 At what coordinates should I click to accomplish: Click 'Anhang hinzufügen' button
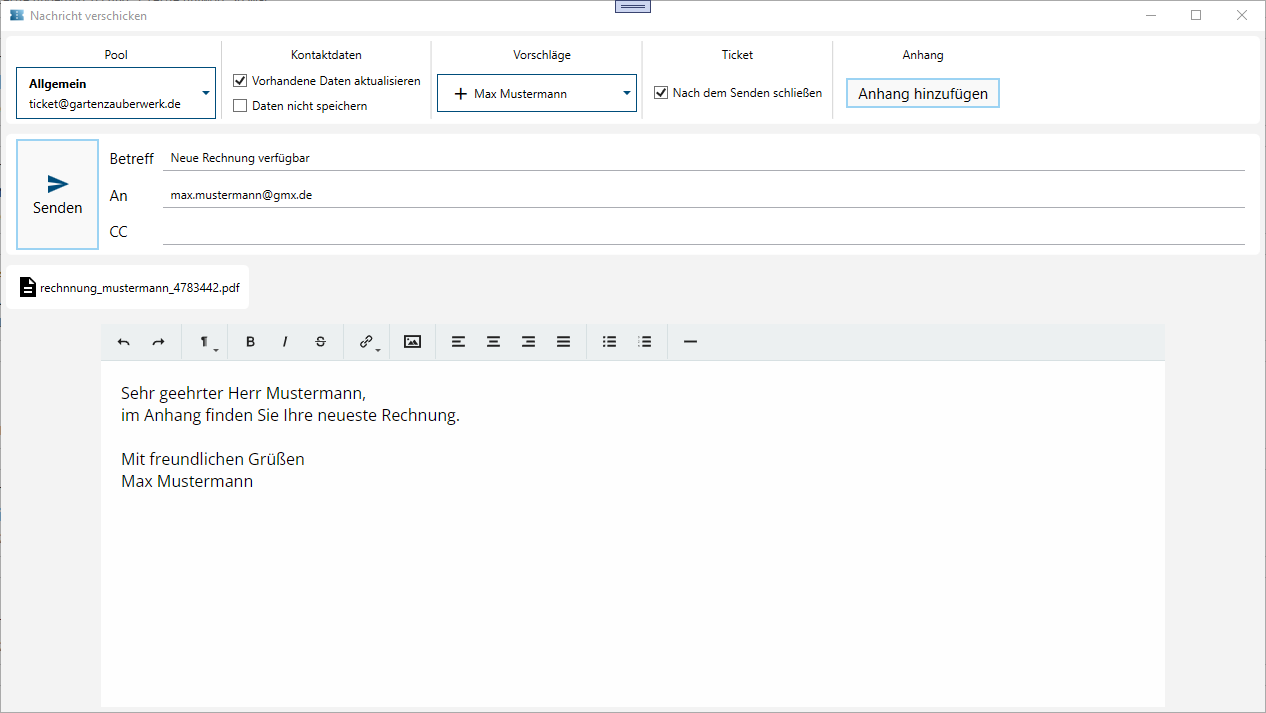922,94
